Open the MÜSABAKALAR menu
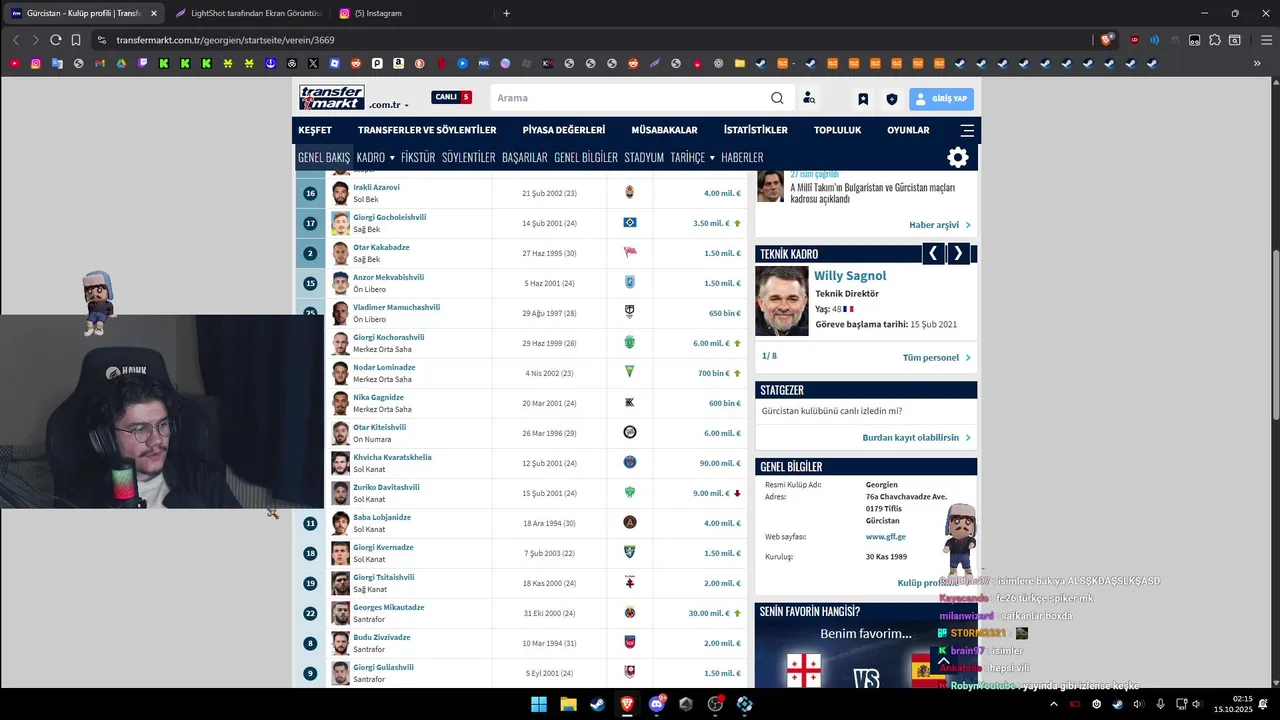The width and height of the screenshot is (1280, 720). click(x=664, y=130)
